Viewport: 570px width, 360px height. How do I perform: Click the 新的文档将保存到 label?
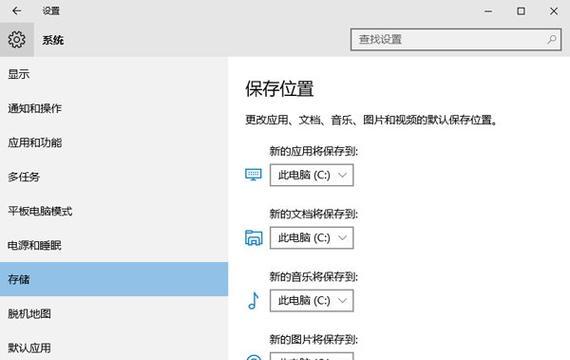point(313,214)
